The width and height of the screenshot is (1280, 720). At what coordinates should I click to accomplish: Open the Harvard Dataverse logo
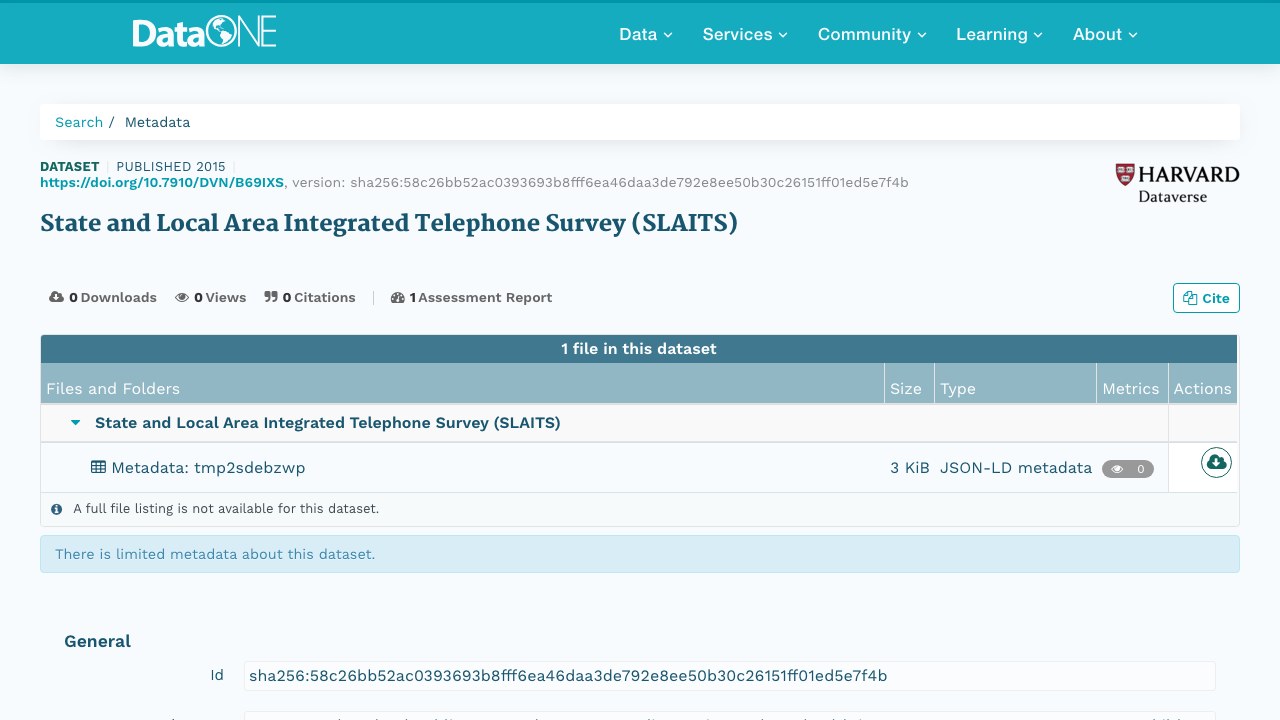(x=1177, y=183)
